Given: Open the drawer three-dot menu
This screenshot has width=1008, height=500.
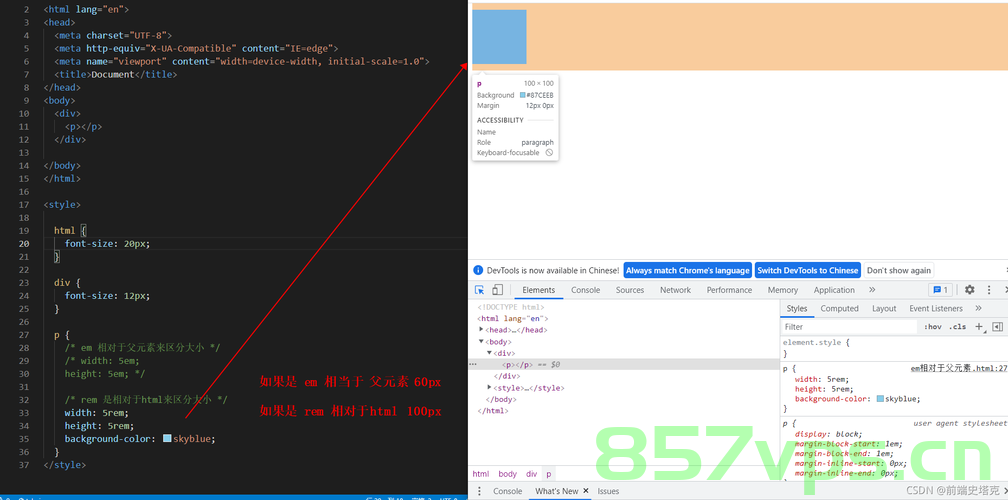Looking at the screenshot, I should 479,491.
